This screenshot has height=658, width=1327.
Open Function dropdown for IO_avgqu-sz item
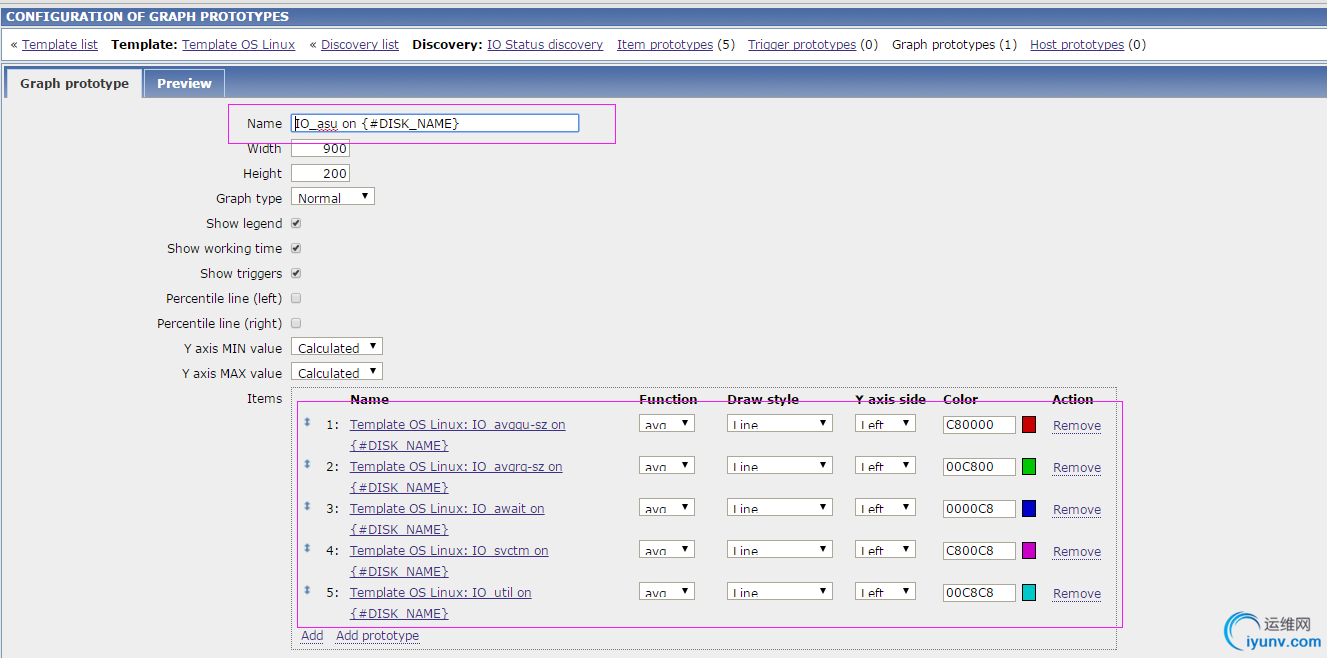[x=667, y=424]
